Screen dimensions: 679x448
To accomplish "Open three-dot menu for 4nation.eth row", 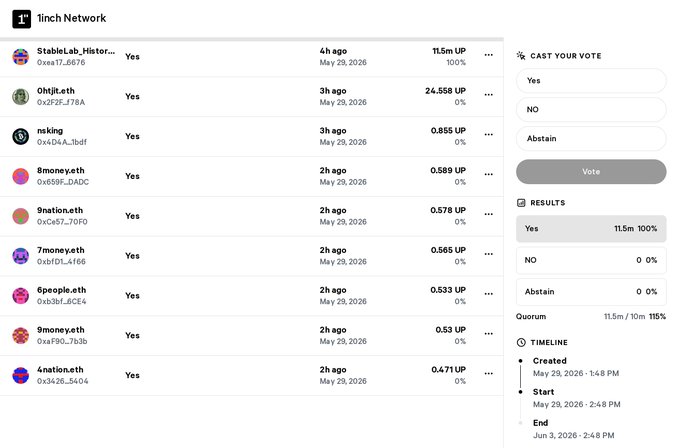I will point(488,374).
